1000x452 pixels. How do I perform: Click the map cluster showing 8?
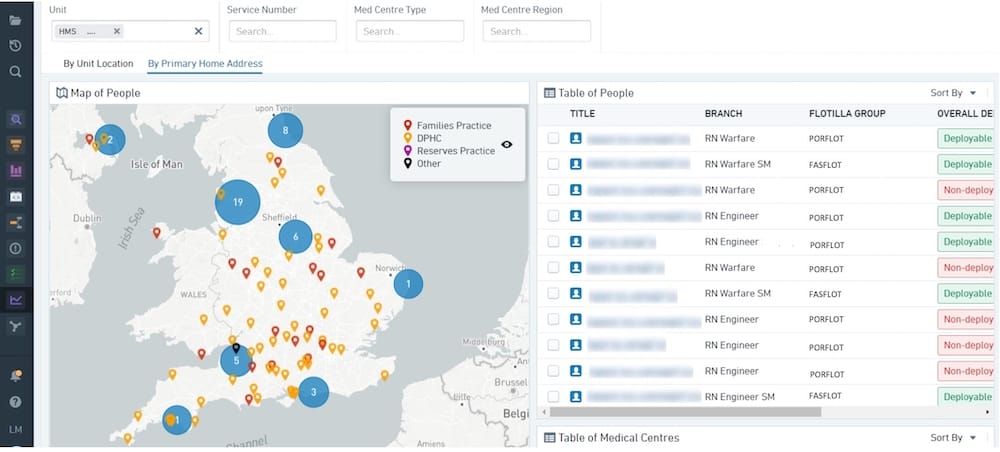tap(285, 130)
